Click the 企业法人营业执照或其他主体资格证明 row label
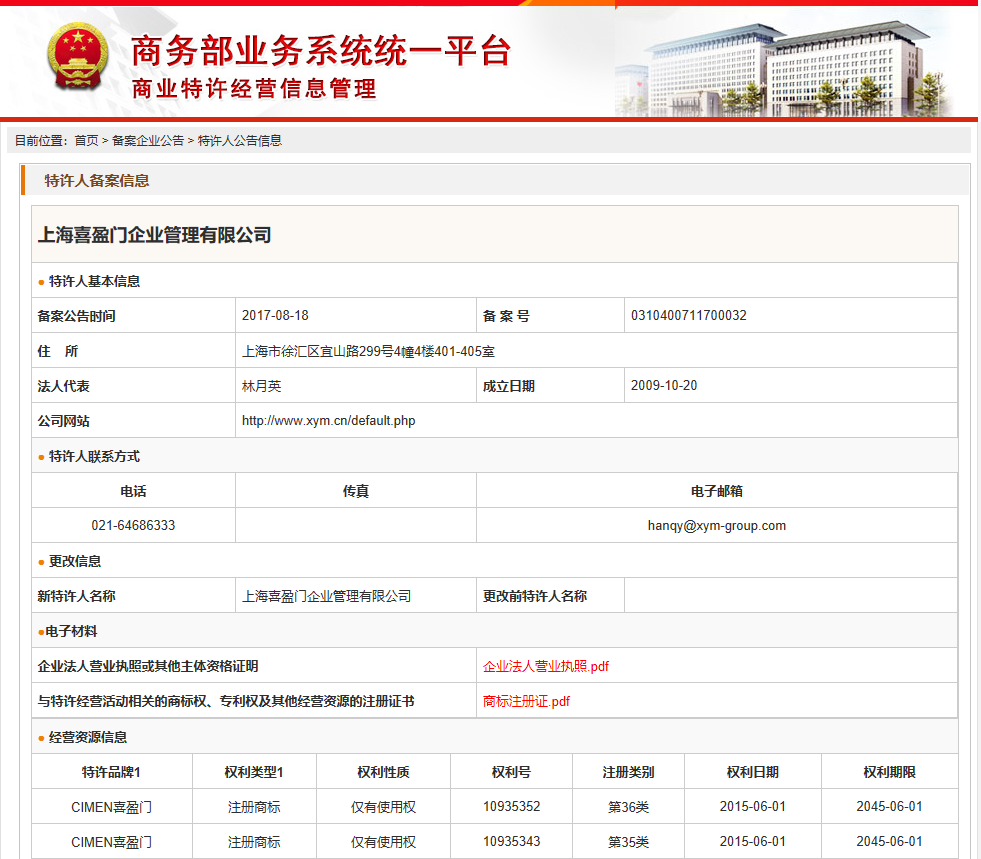981x859 pixels. (x=148, y=666)
